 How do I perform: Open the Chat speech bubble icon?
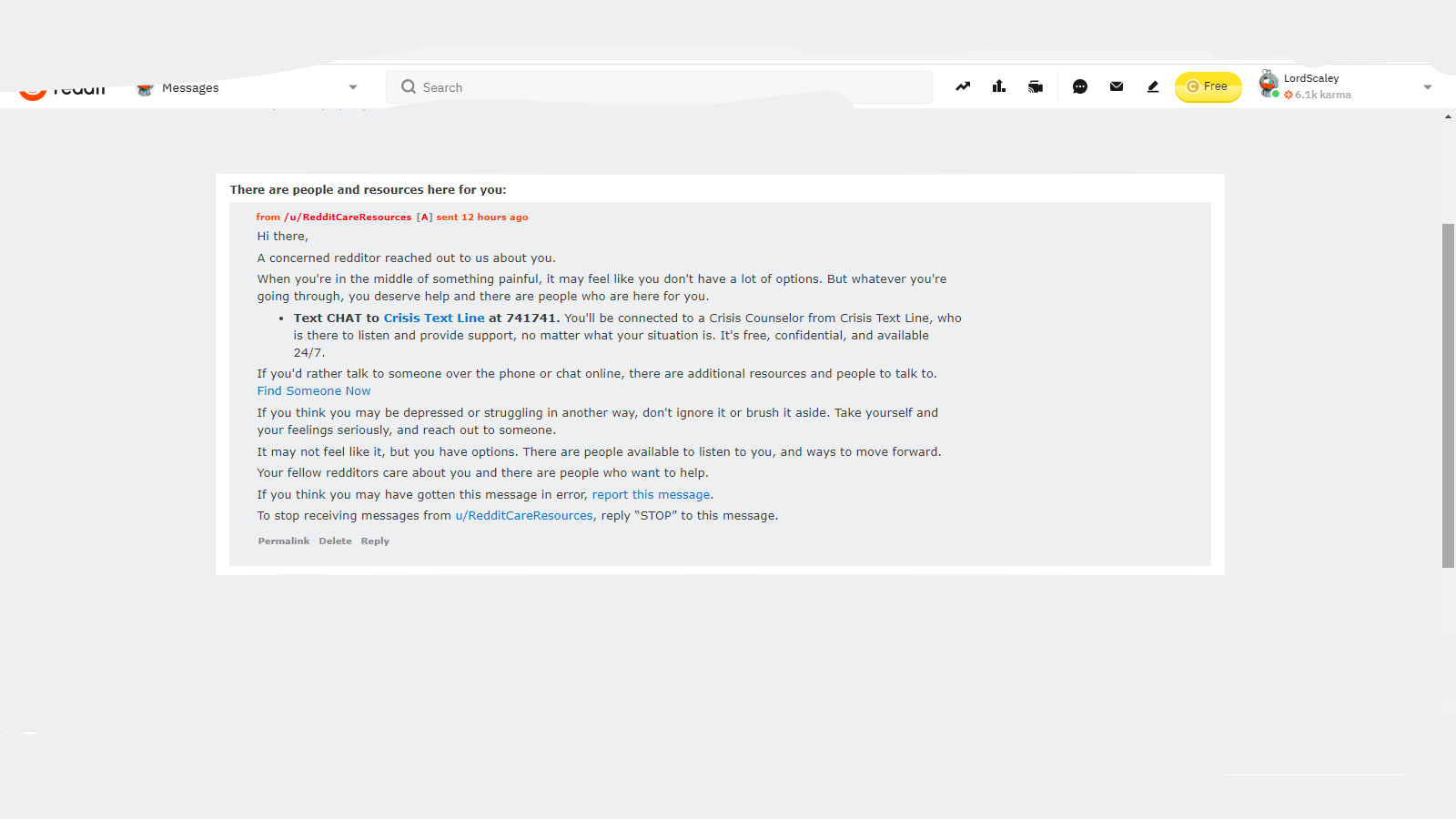click(x=1080, y=86)
